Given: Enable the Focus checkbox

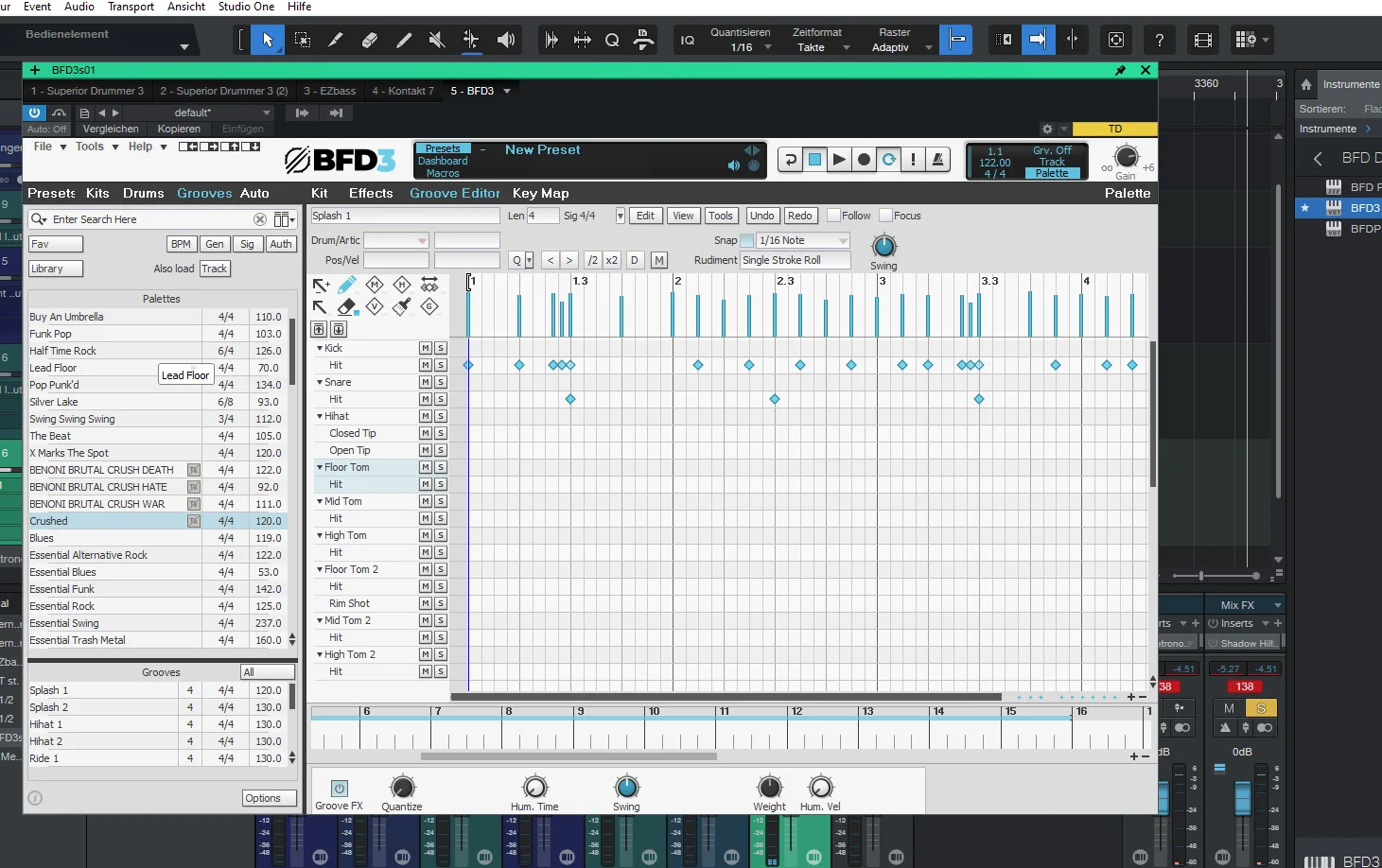Looking at the screenshot, I should point(886,216).
